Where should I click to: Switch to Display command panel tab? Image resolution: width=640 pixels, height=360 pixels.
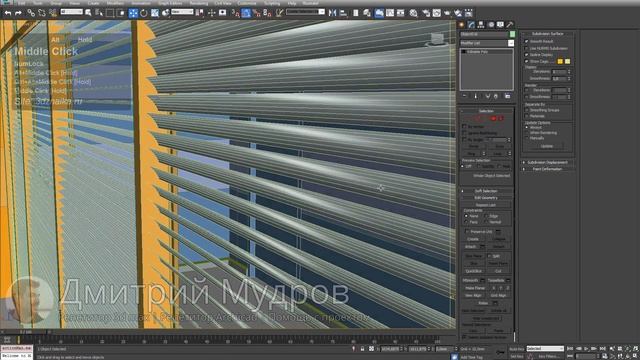coord(500,24)
